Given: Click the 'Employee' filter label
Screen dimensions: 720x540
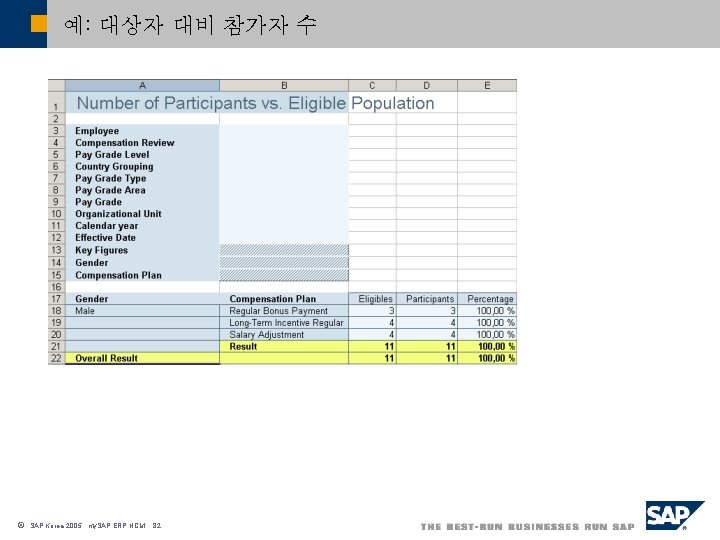Looking at the screenshot, I should 97,131.
